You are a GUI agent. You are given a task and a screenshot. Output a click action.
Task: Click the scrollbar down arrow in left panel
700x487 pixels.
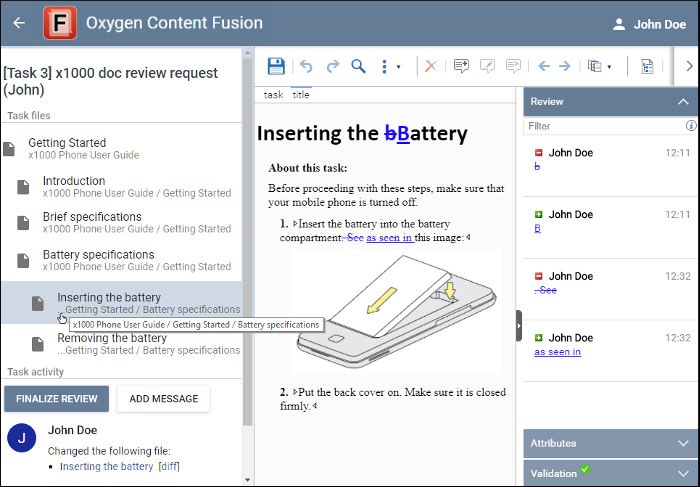[248, 480]
